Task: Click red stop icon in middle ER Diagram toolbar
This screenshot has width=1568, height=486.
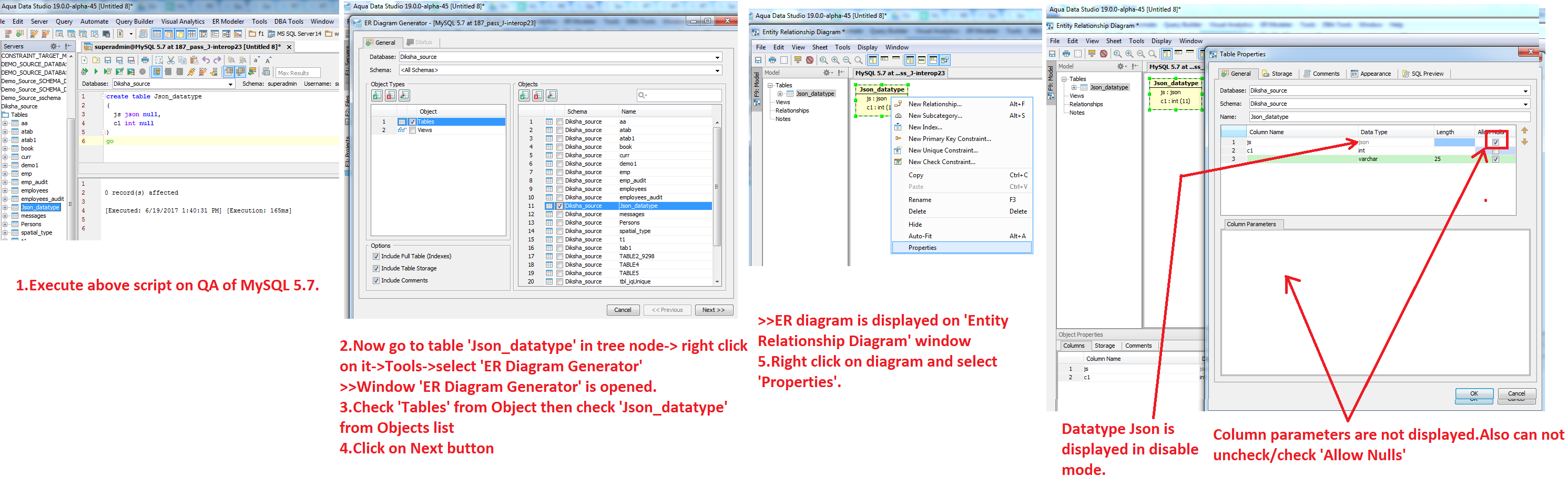Action: coord(810,60)
